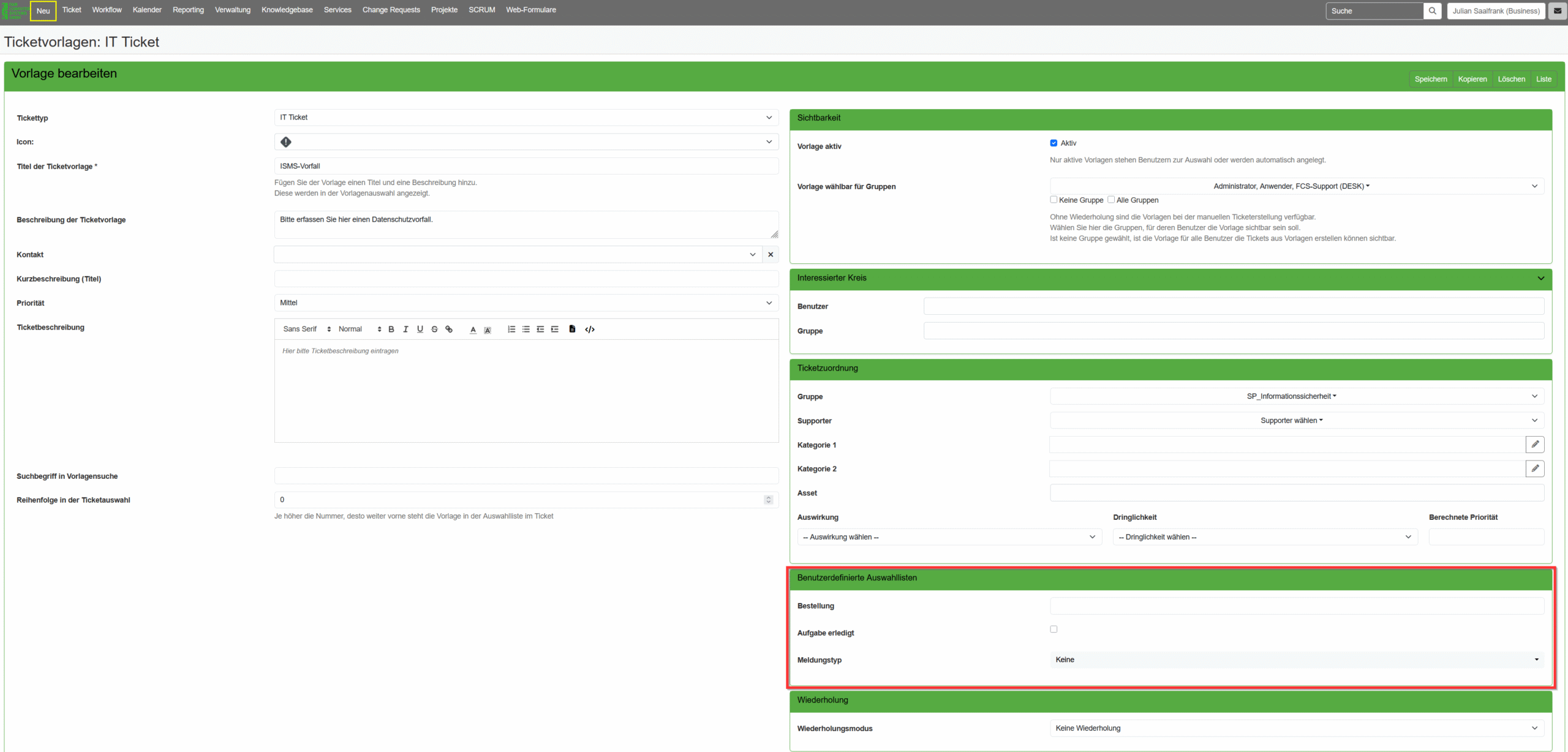This screenshot has height=752, width=1568.
Task: Edit Kategorie 1 with the pencil icon
Action: 1535,444
